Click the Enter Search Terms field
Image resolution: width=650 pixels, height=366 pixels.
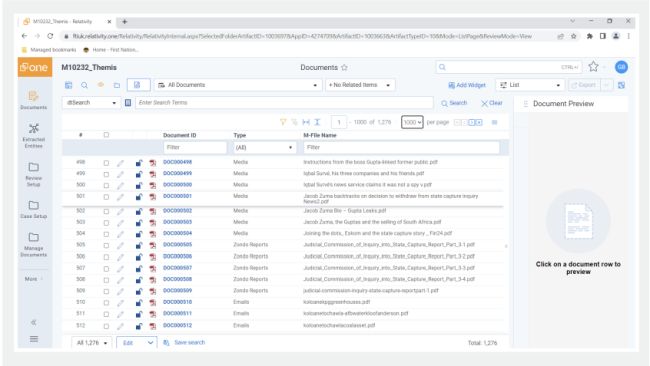tap(284, 102)
